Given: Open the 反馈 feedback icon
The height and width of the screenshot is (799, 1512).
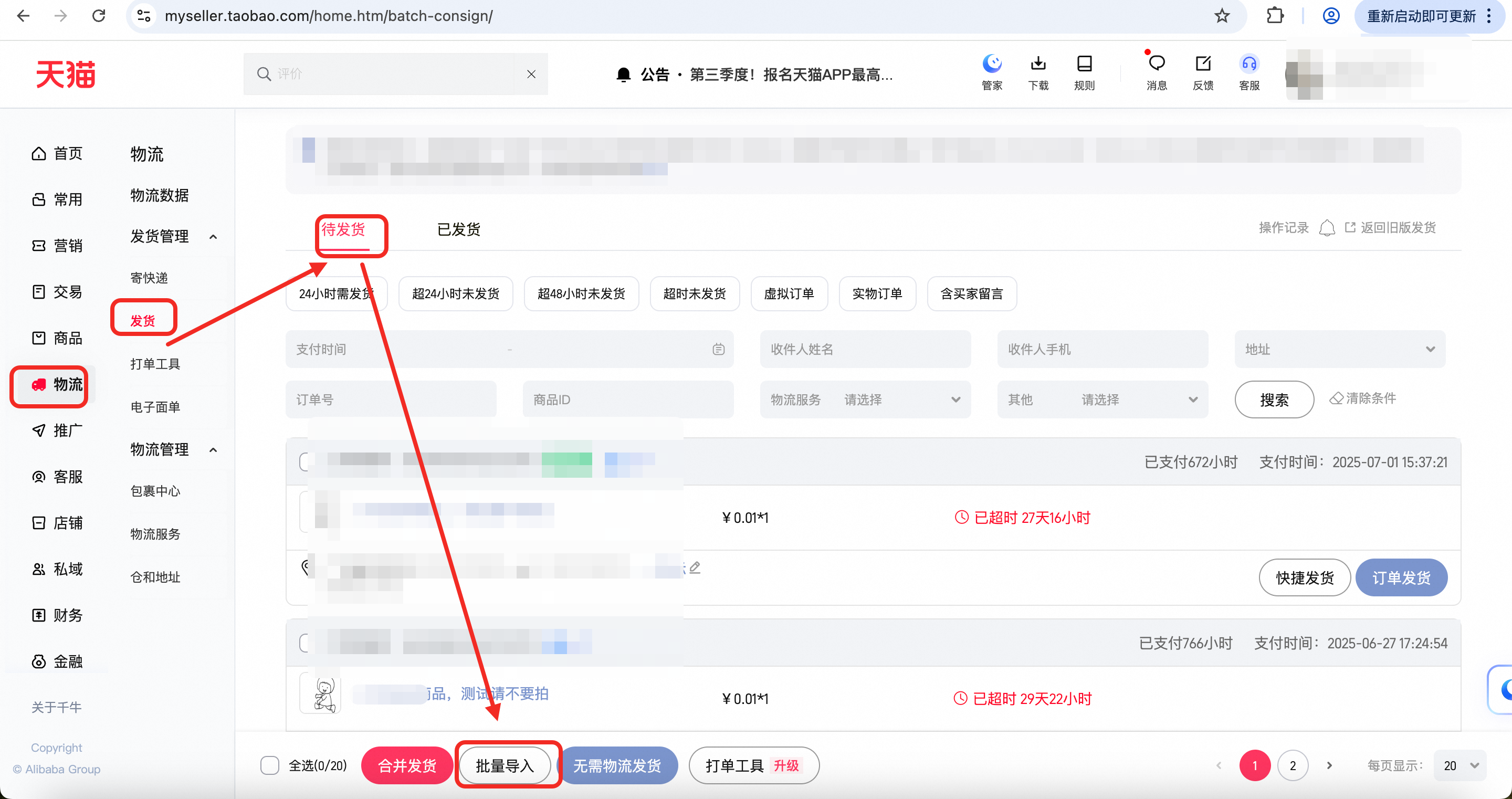Looking at the screenshot, I should 1203,73.
